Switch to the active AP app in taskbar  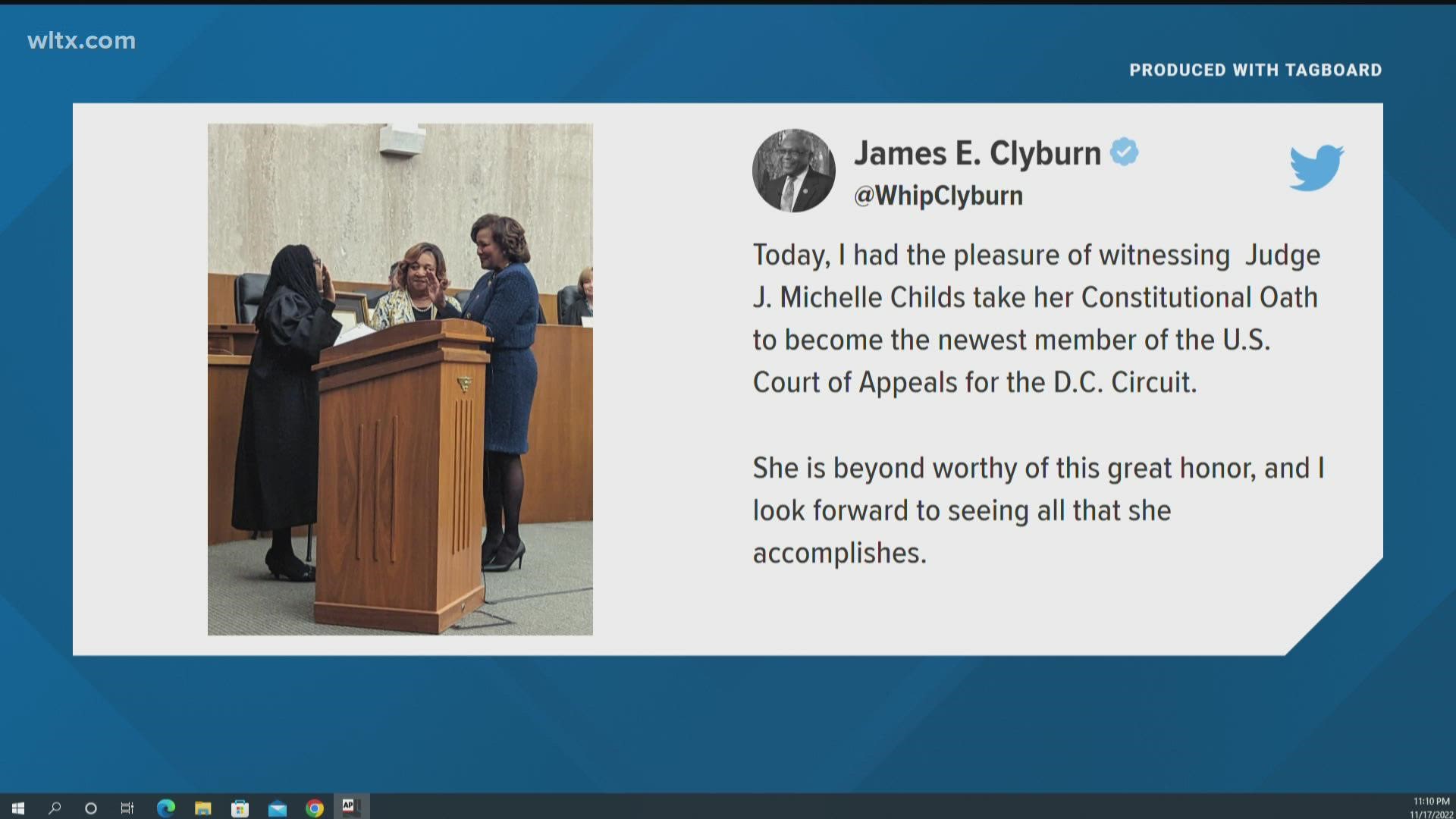click(351, 807)
